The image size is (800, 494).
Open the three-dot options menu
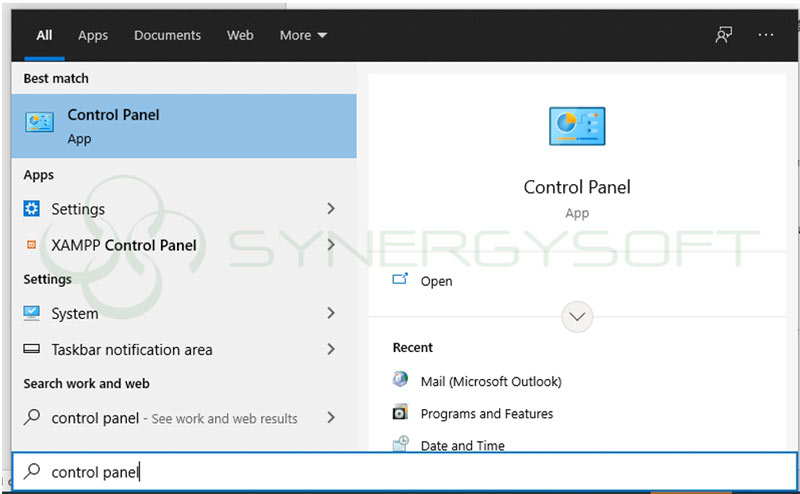pos(766,35)
